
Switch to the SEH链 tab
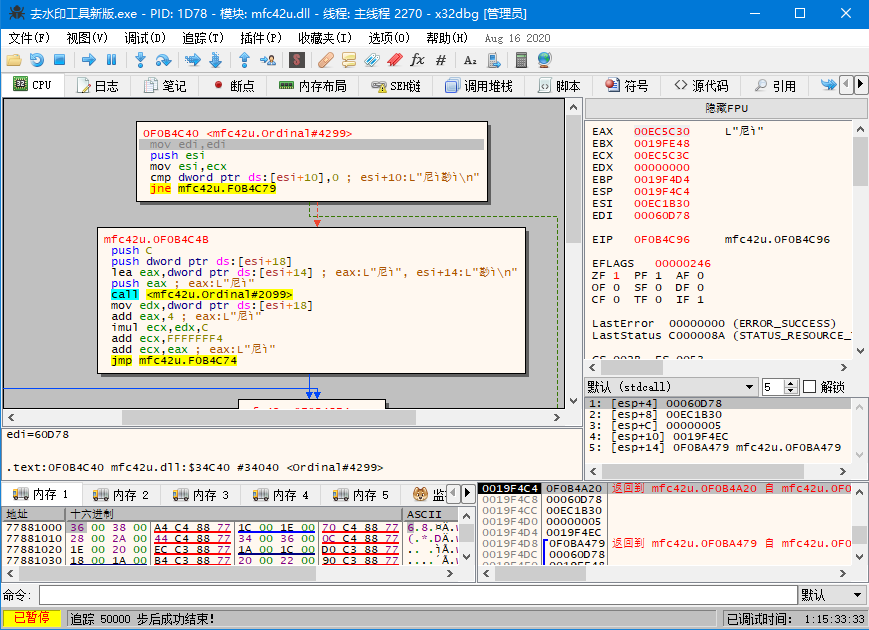tap(396, 86)
